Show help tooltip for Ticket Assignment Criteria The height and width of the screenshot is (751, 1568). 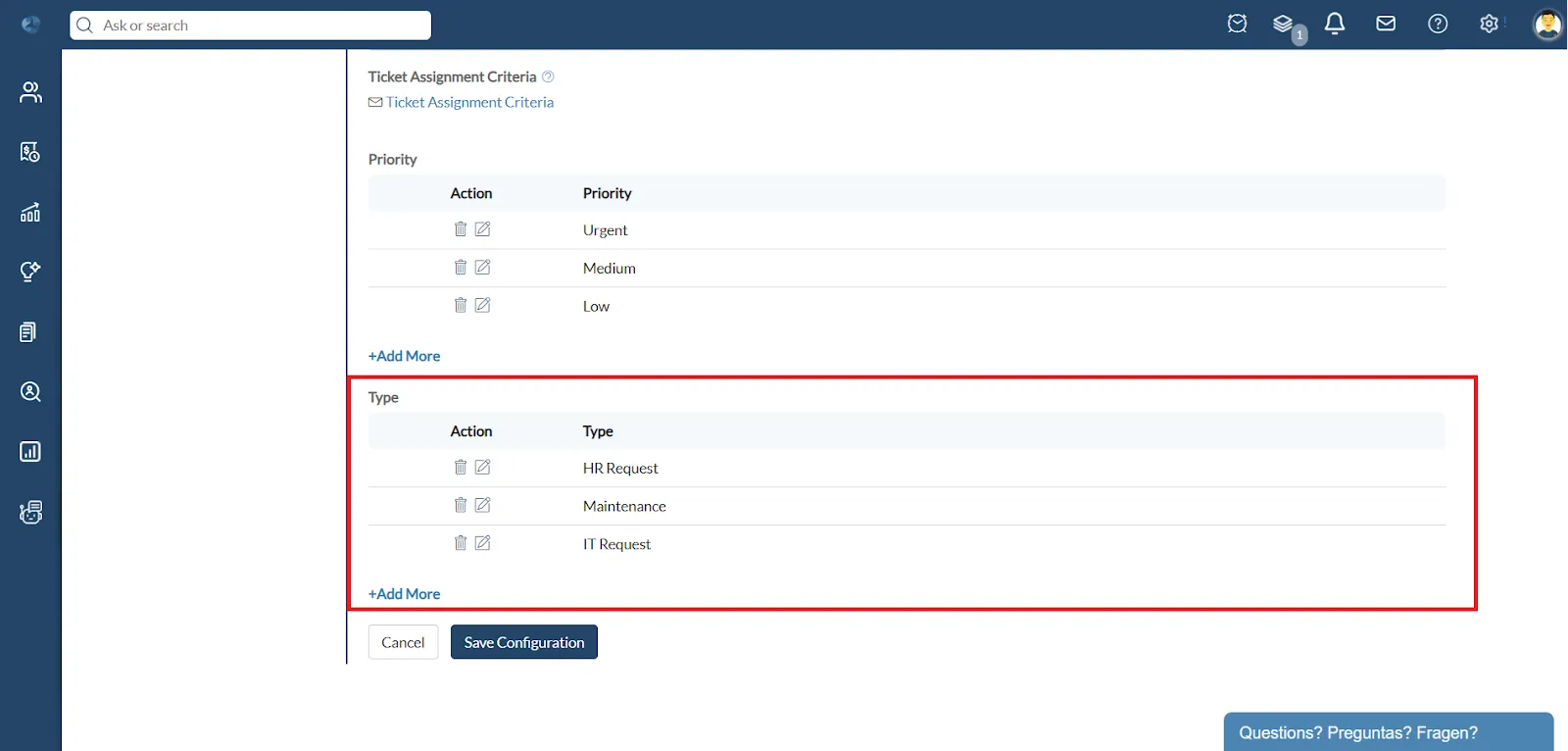548,76
